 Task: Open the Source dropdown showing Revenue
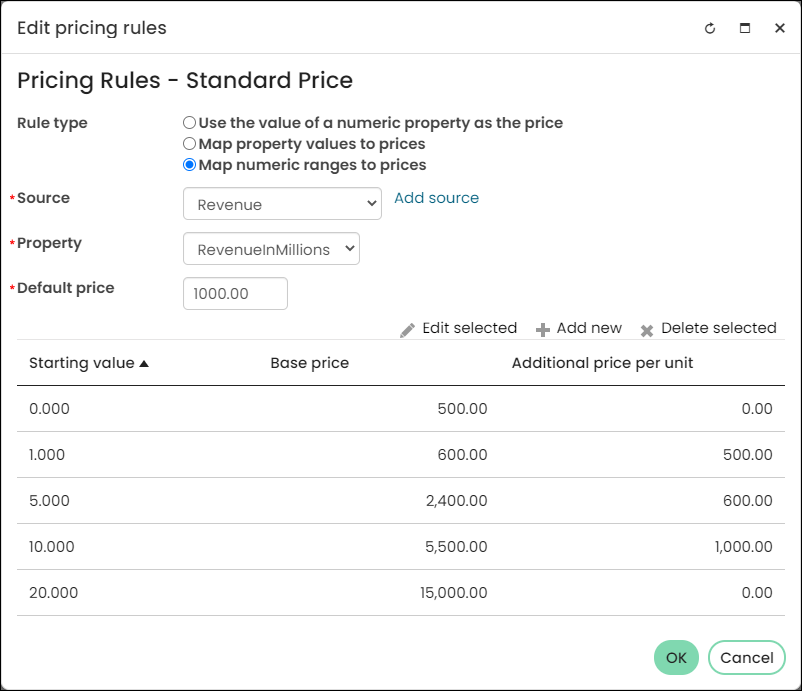pyautogui.click(x=282, y=204)
